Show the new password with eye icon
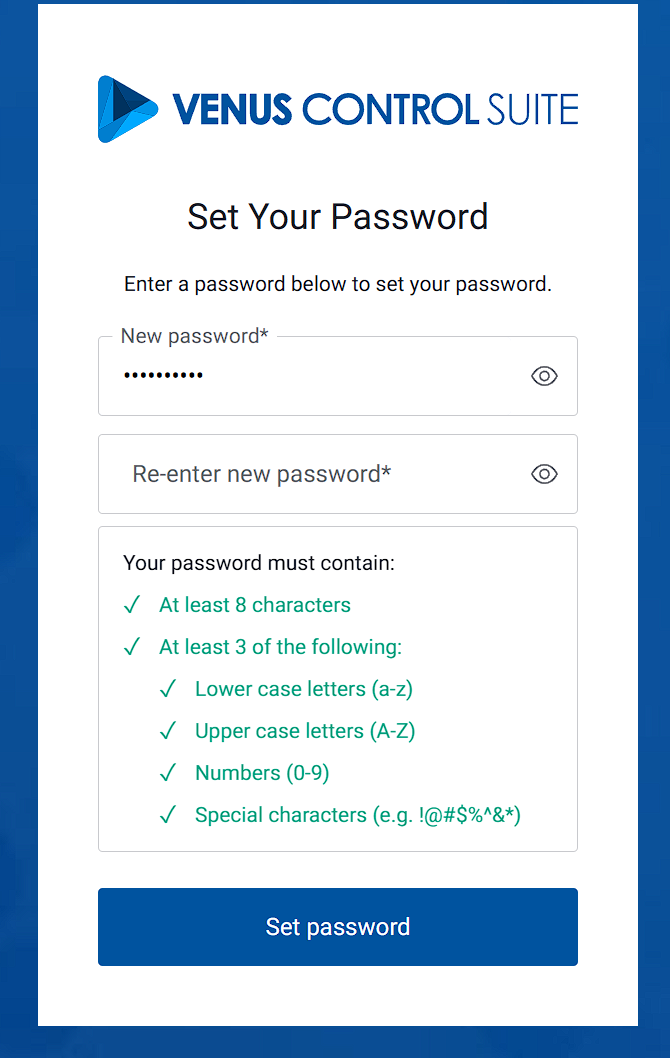The height and width of the screenshot is (1058, 670). (544, 376)
